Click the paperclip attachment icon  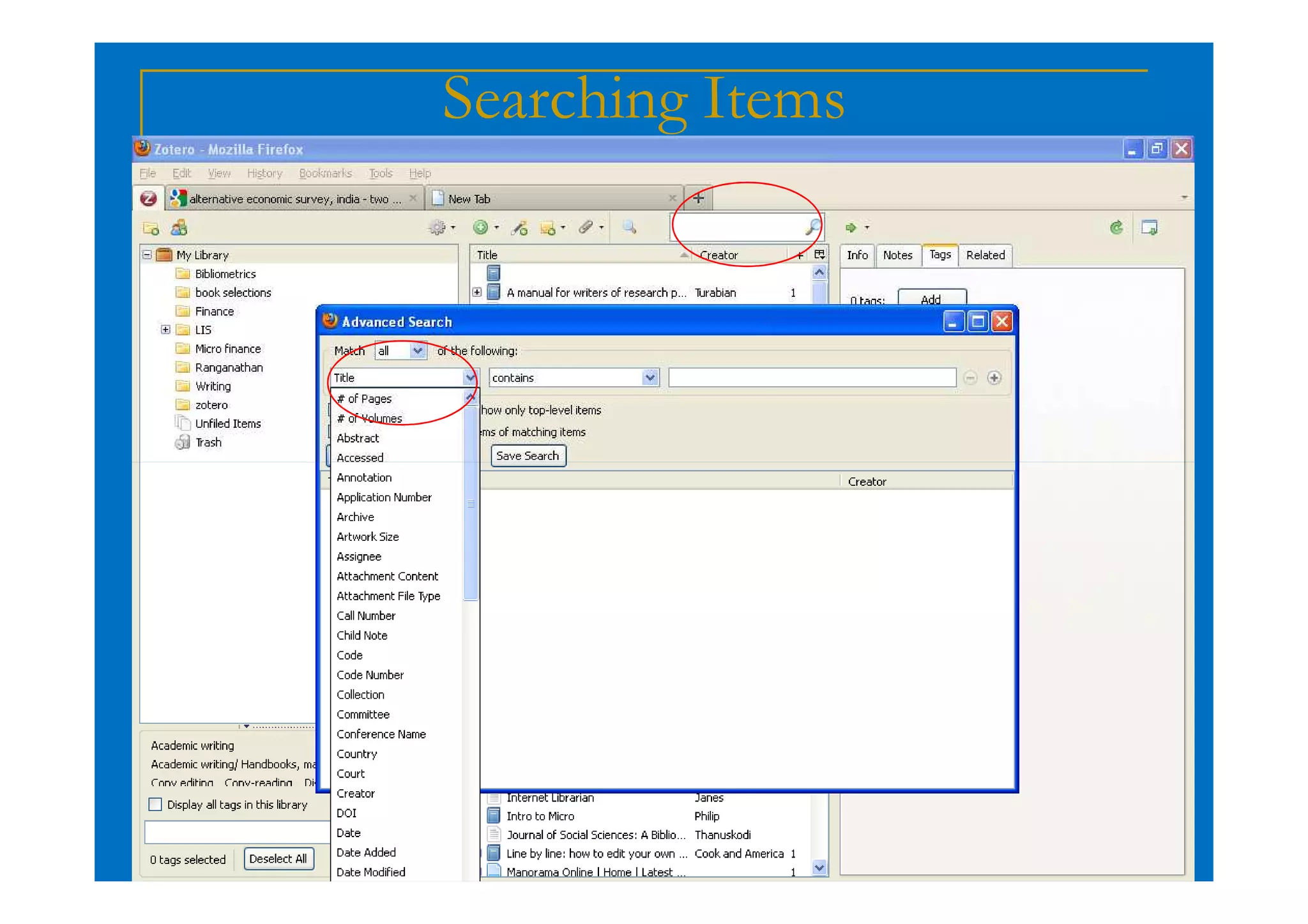(586, 227)
